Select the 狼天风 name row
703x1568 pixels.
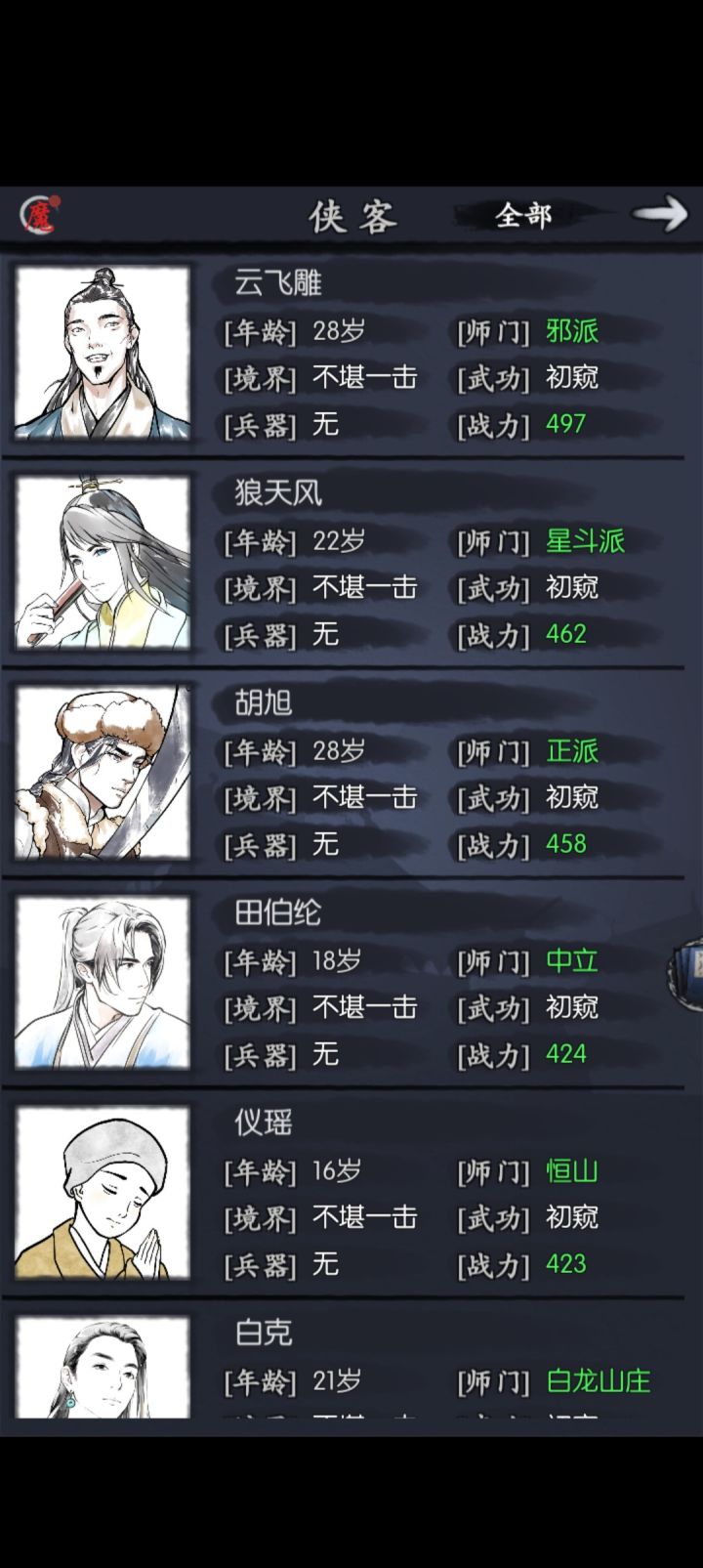pos(278,493)
